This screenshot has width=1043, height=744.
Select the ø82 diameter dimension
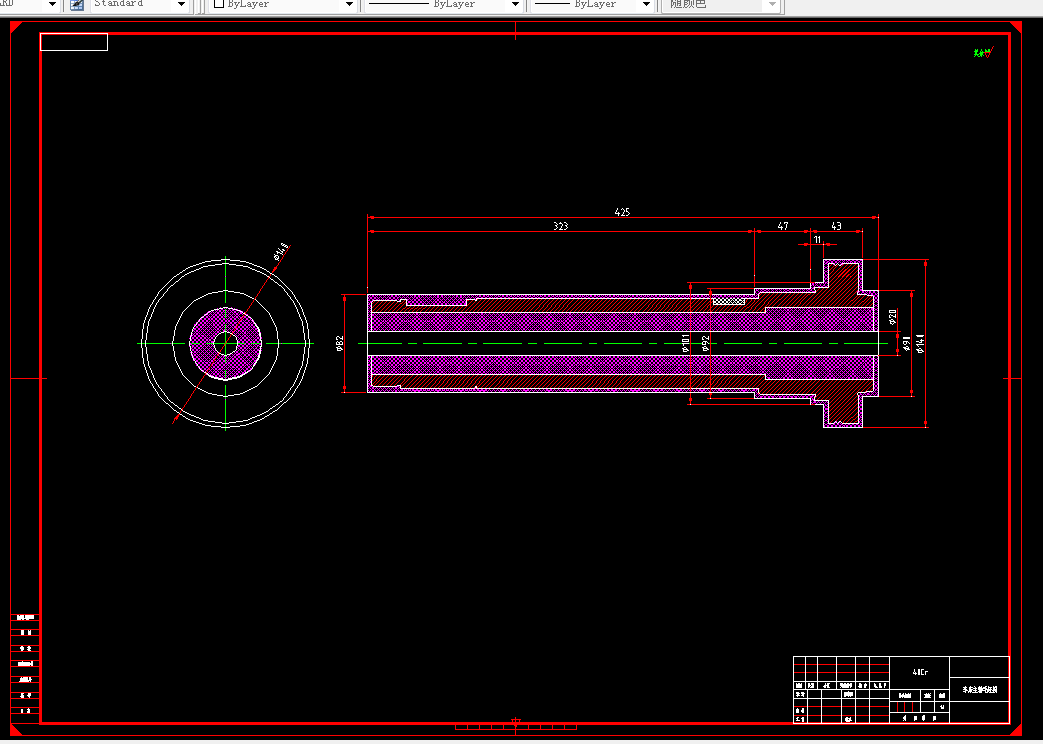point(340,343)
